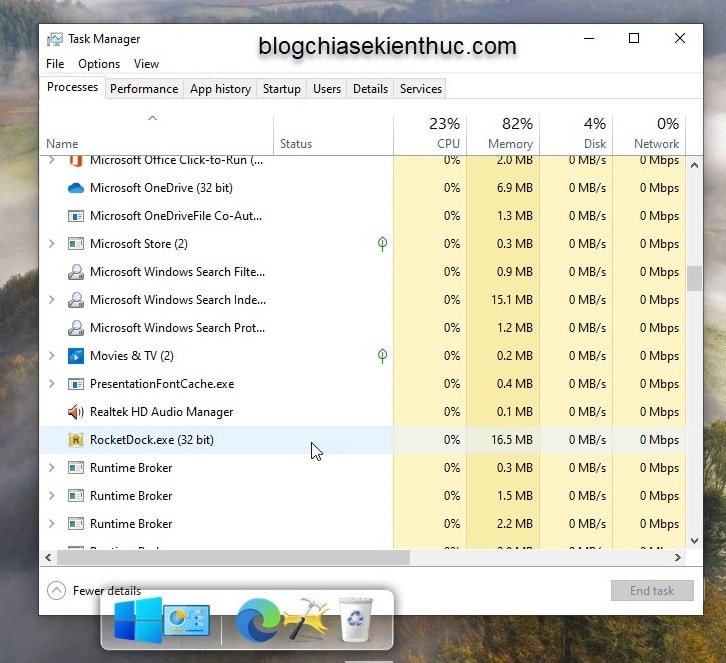
Task: Click the first Runtime Broker 0.3 MB icon
Action: pos(76,468)
